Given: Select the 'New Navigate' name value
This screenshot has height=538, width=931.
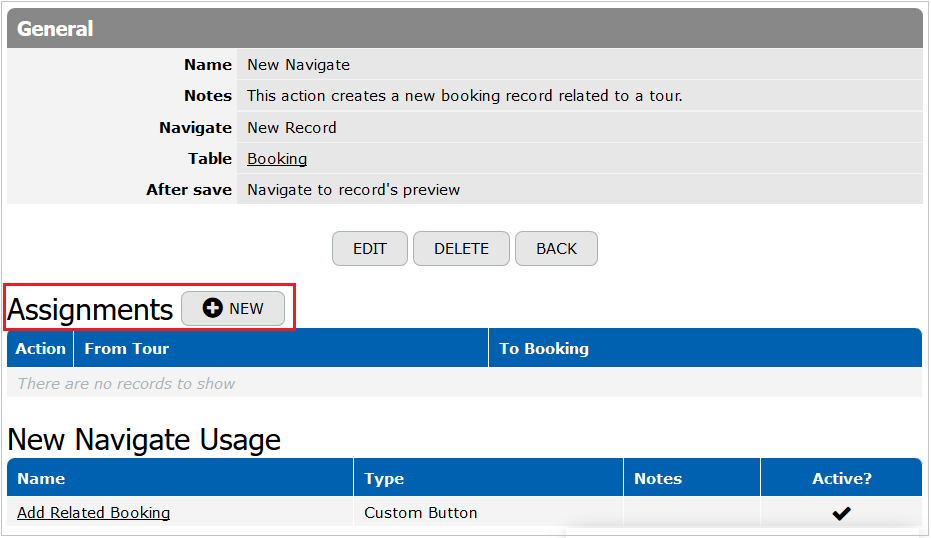Looking at the screenshot, I should (298, 65).
